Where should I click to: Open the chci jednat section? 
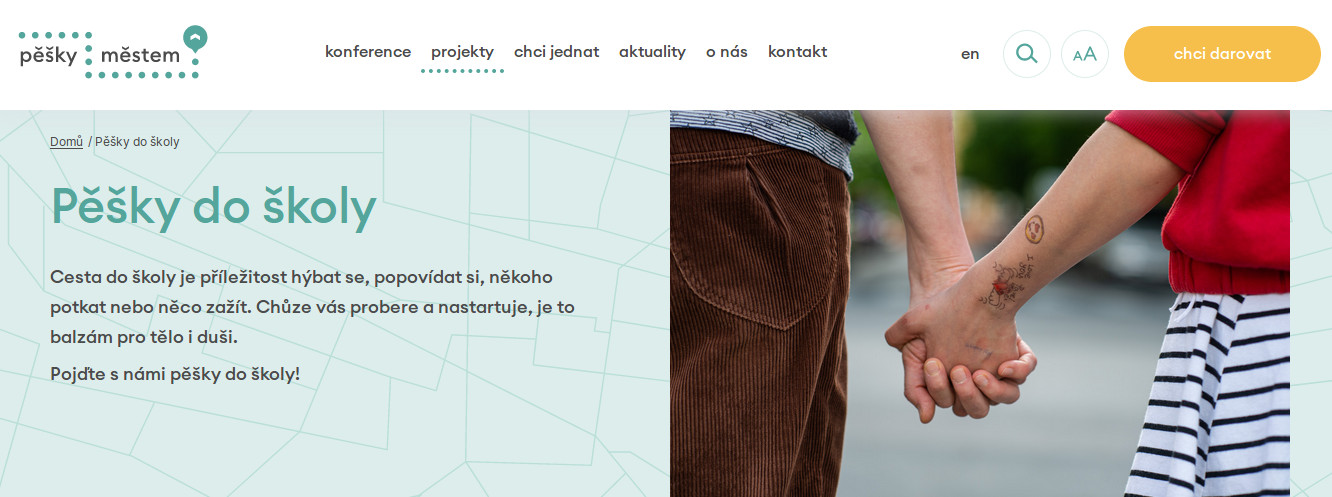click(x=556, y=52)
